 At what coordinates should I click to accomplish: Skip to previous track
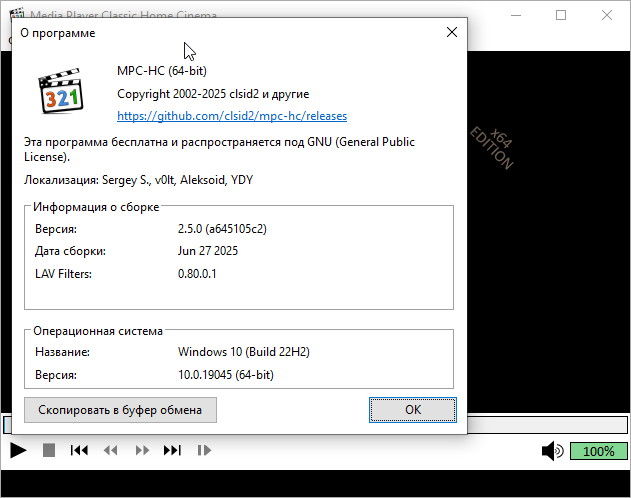point(79,451)
